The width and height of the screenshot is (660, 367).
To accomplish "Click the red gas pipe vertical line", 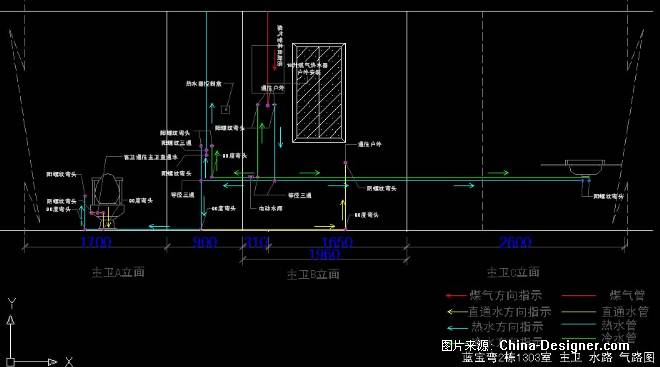I will pos(268,59).
